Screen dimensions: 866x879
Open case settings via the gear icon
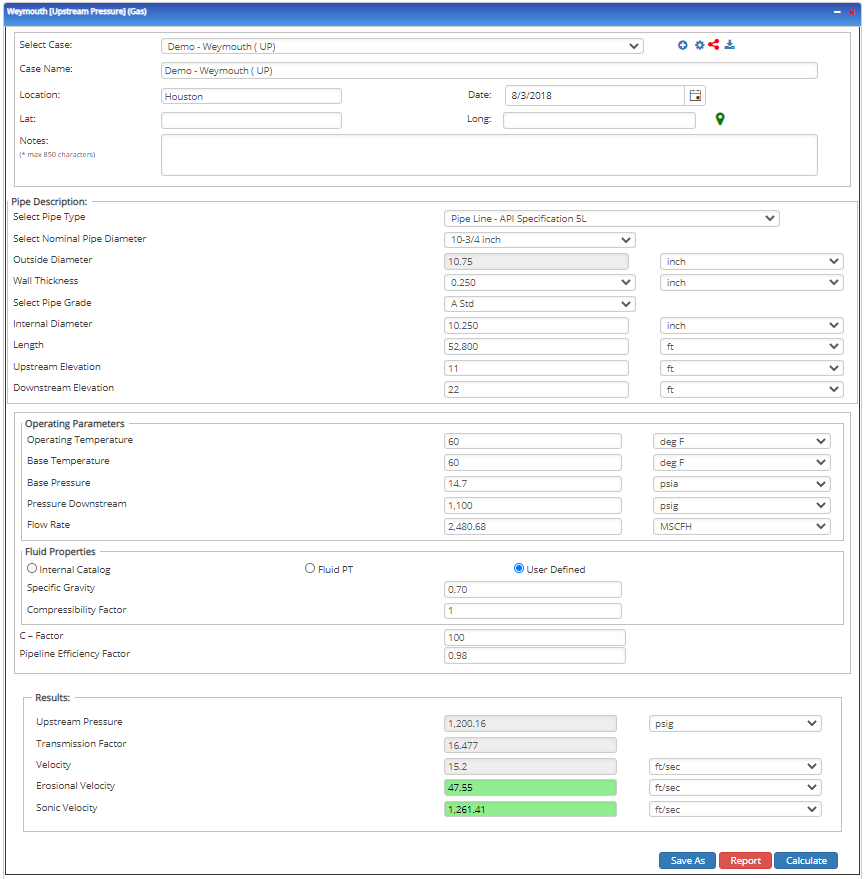(699, 45)
